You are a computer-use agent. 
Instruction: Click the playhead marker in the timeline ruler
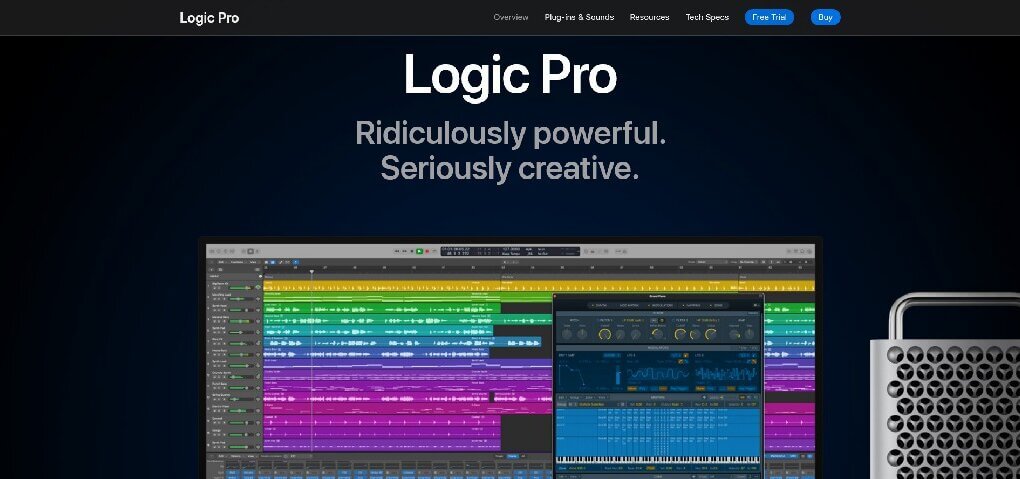(311, 271)
